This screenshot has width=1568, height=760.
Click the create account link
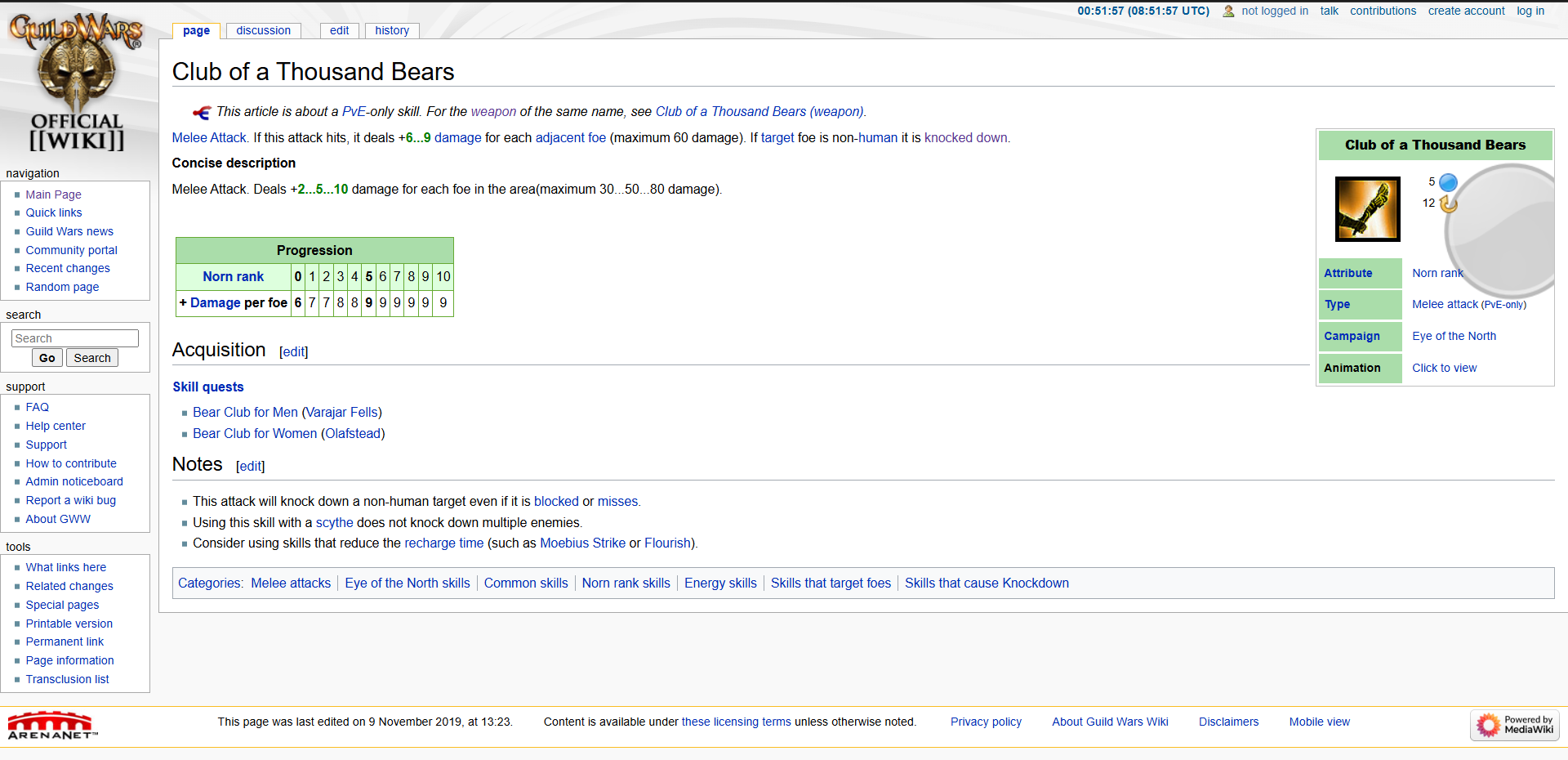click(1466, 11)
